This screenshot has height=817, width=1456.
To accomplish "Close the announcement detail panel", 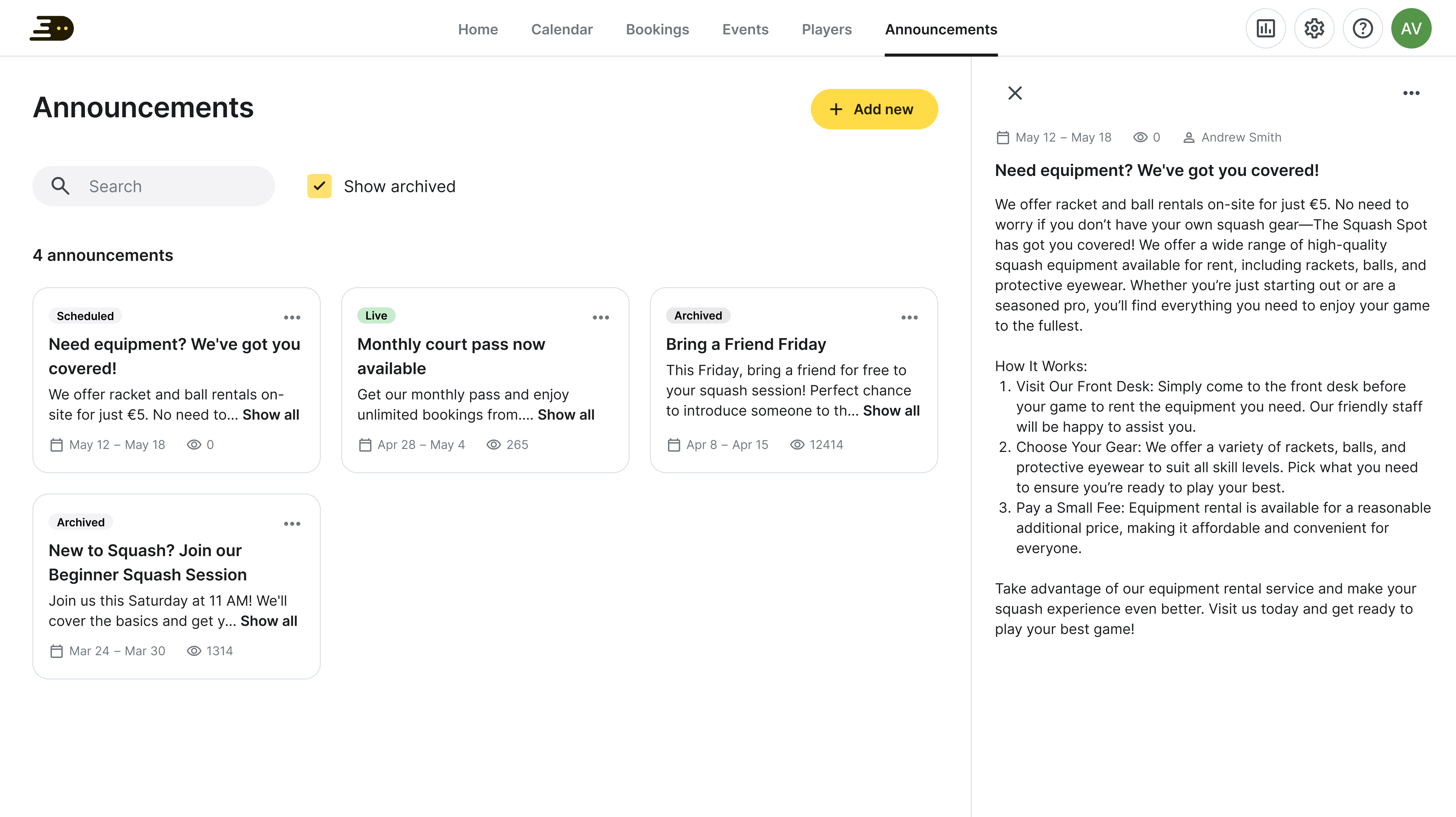I will coord(1015,93).
